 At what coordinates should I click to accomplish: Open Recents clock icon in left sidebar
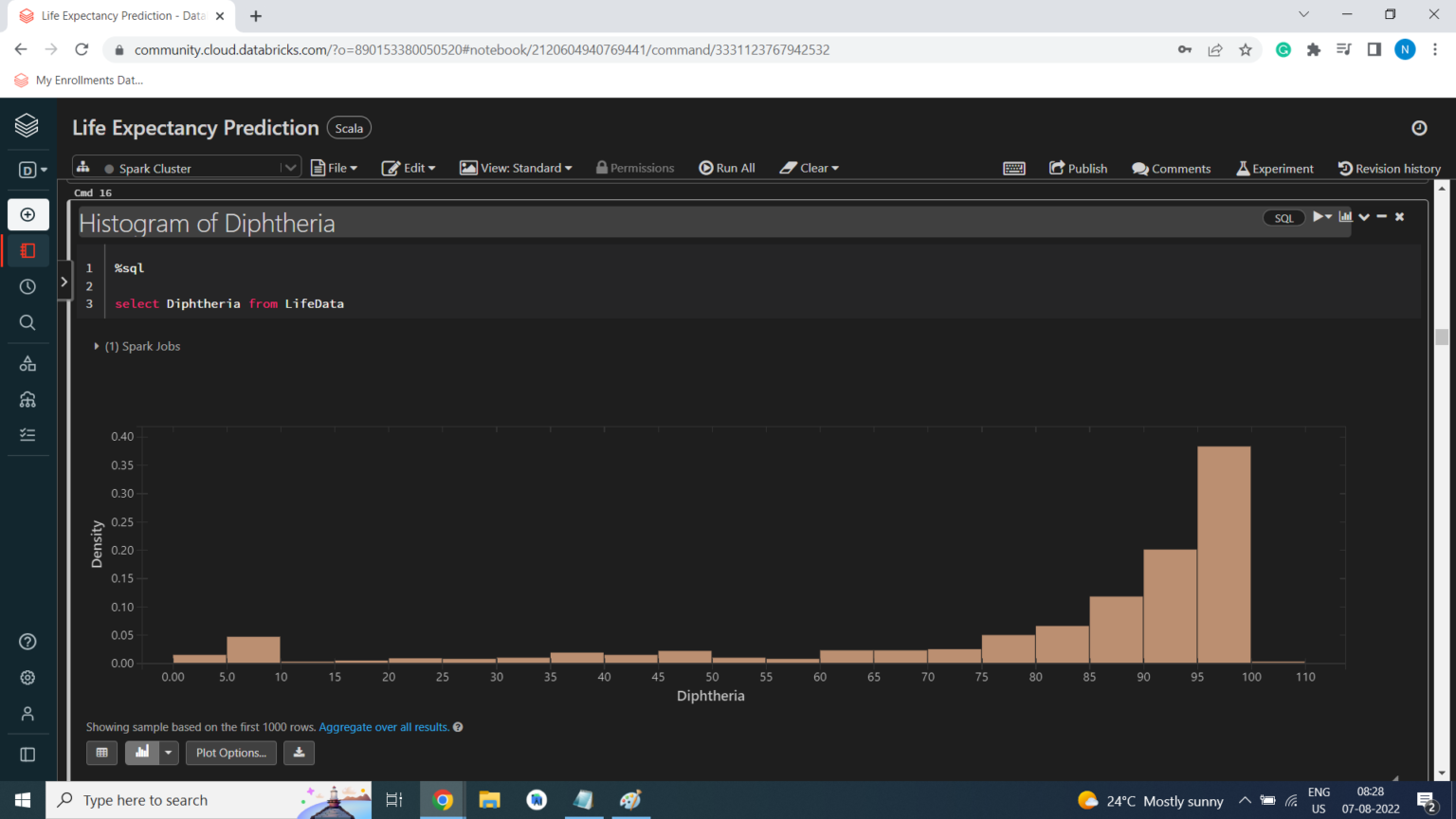(27, 286)
